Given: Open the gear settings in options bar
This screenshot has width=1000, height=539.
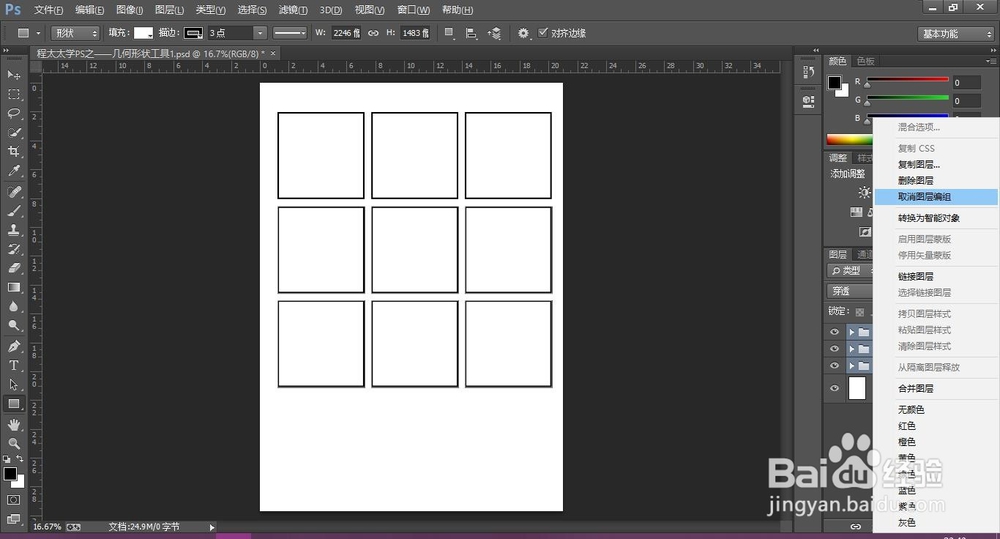Looking at the screenshot, I should [523, 33].
